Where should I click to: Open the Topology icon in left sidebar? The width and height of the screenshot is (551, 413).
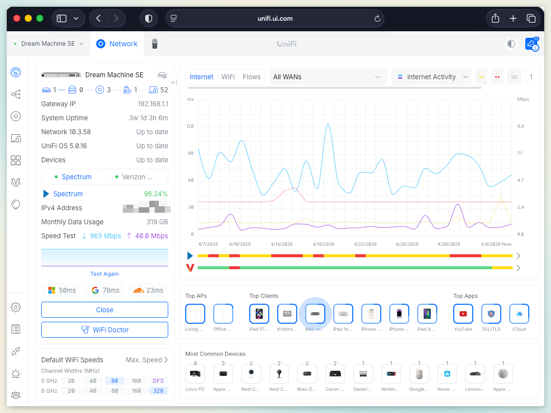(16, 94)
